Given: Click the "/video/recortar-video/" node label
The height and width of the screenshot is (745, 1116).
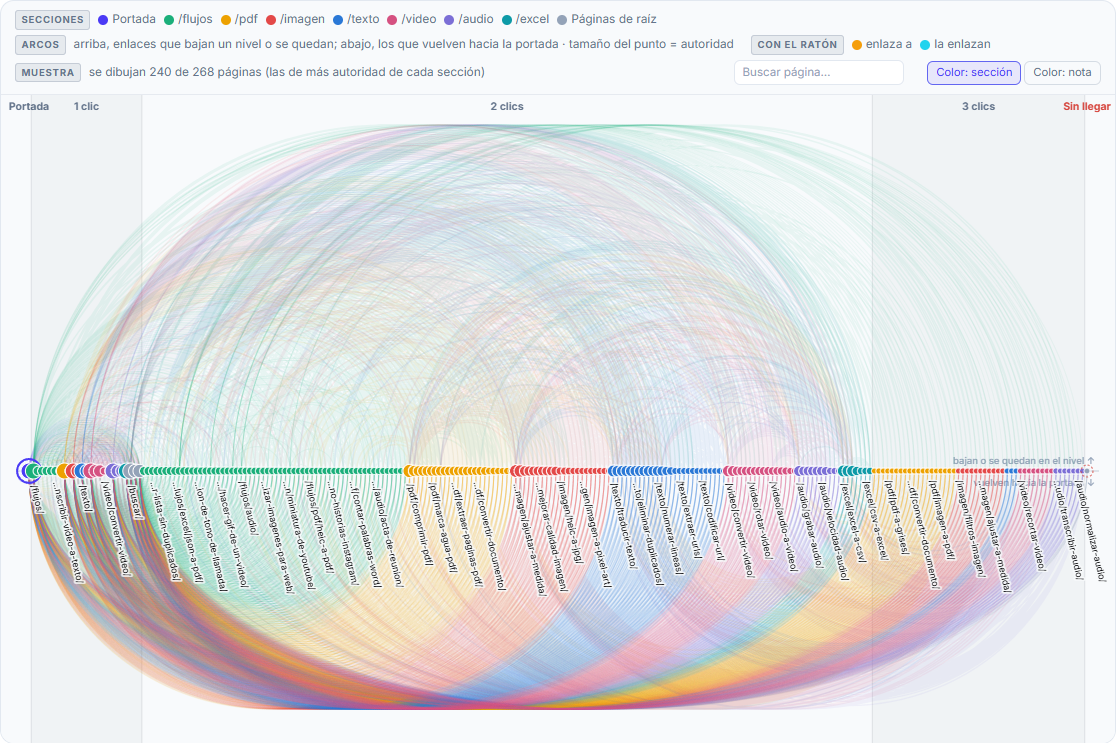Looking at the screenshot, I should pyautogui.click(x=1032, y=526).
